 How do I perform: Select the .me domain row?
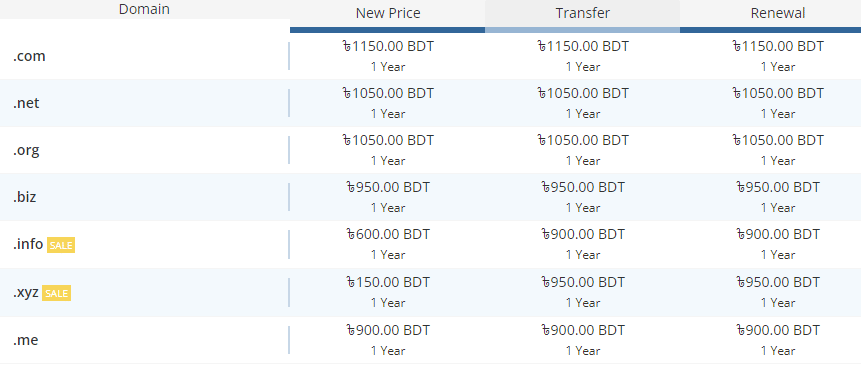[x=430, y=339]
